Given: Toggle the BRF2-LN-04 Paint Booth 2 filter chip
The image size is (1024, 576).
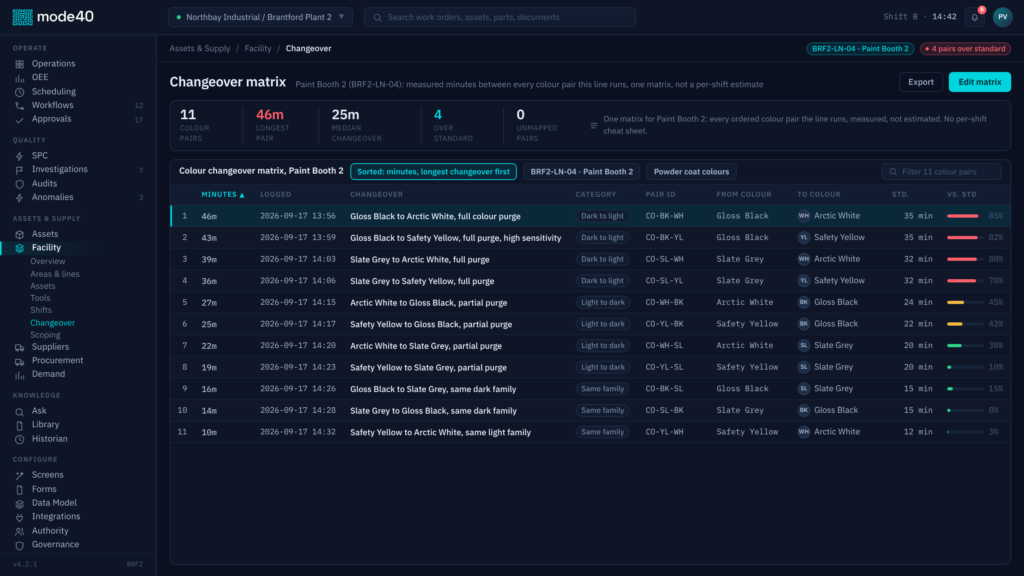Looking at the screenshot, I should 581,172.
